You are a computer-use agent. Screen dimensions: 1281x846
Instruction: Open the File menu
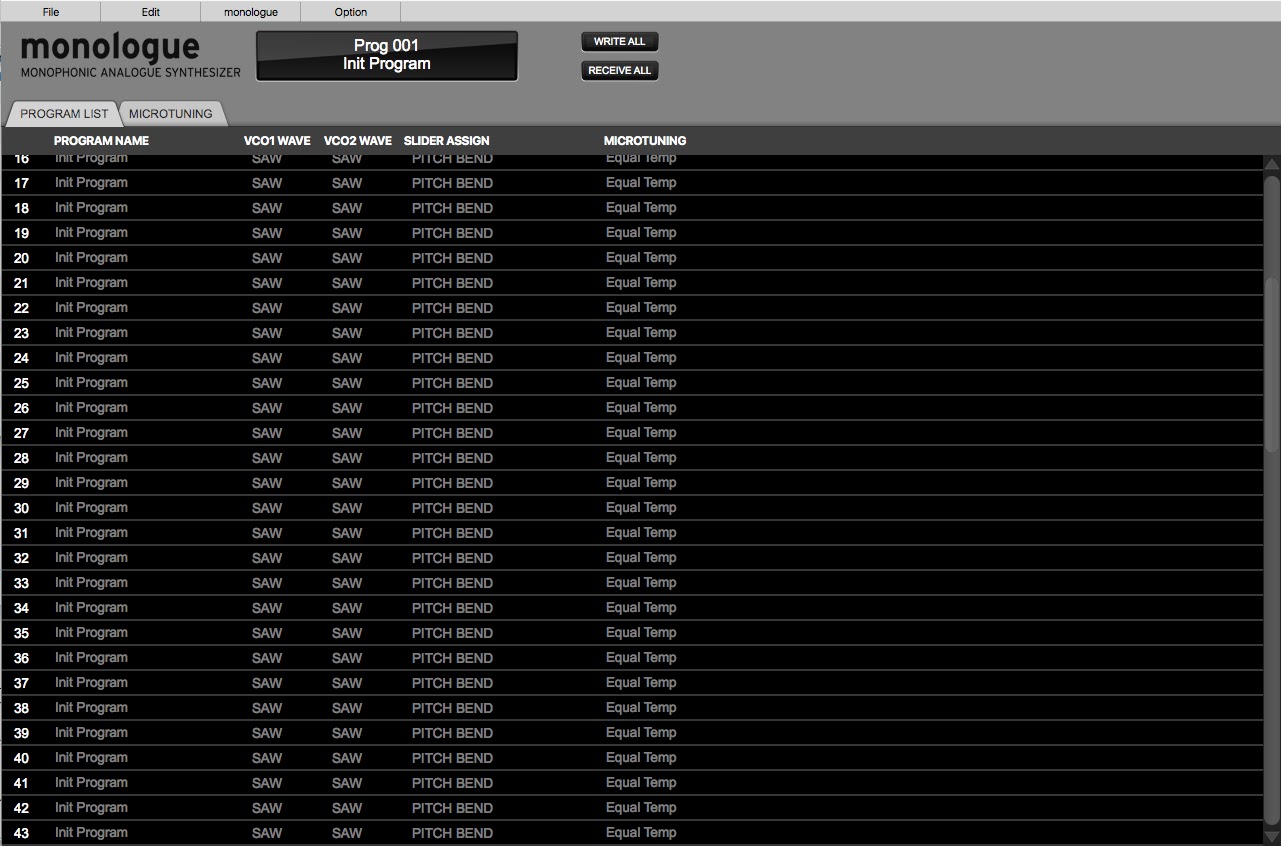(51, 12)
